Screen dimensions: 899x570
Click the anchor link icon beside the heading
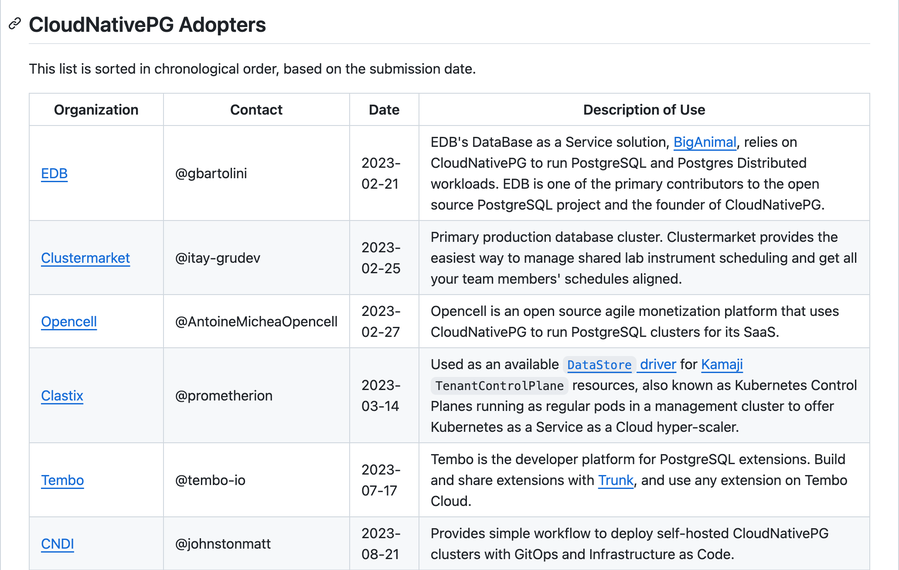15,24
